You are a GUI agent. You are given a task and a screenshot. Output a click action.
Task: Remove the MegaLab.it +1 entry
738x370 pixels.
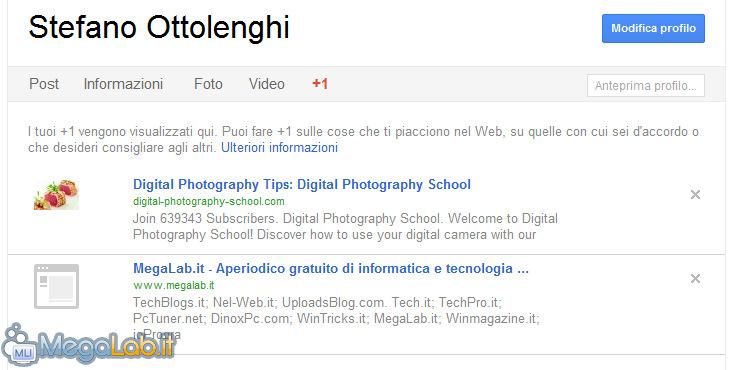pyautogui.click(x=695, y=279)
